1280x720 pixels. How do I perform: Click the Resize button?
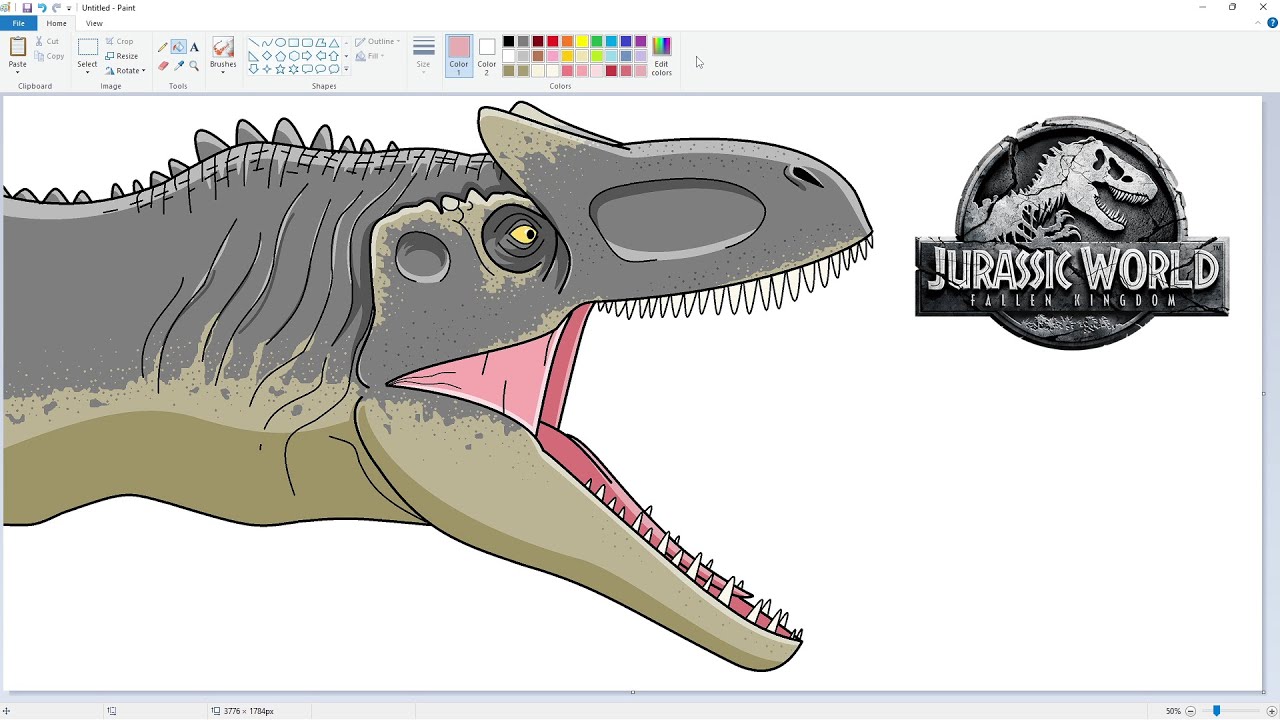(121, 56)
